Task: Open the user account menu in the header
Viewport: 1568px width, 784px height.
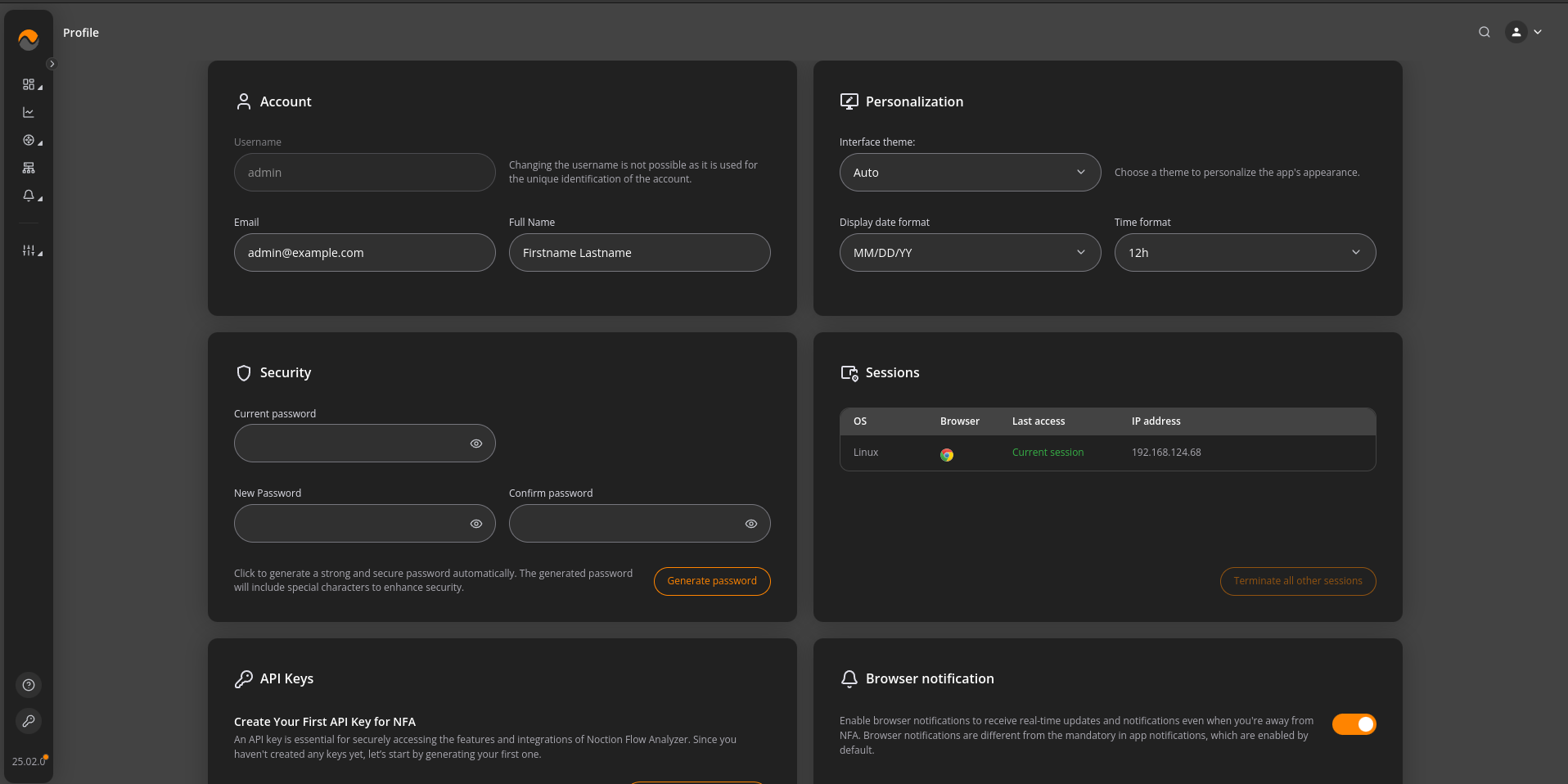Action: pos(1524,33)
